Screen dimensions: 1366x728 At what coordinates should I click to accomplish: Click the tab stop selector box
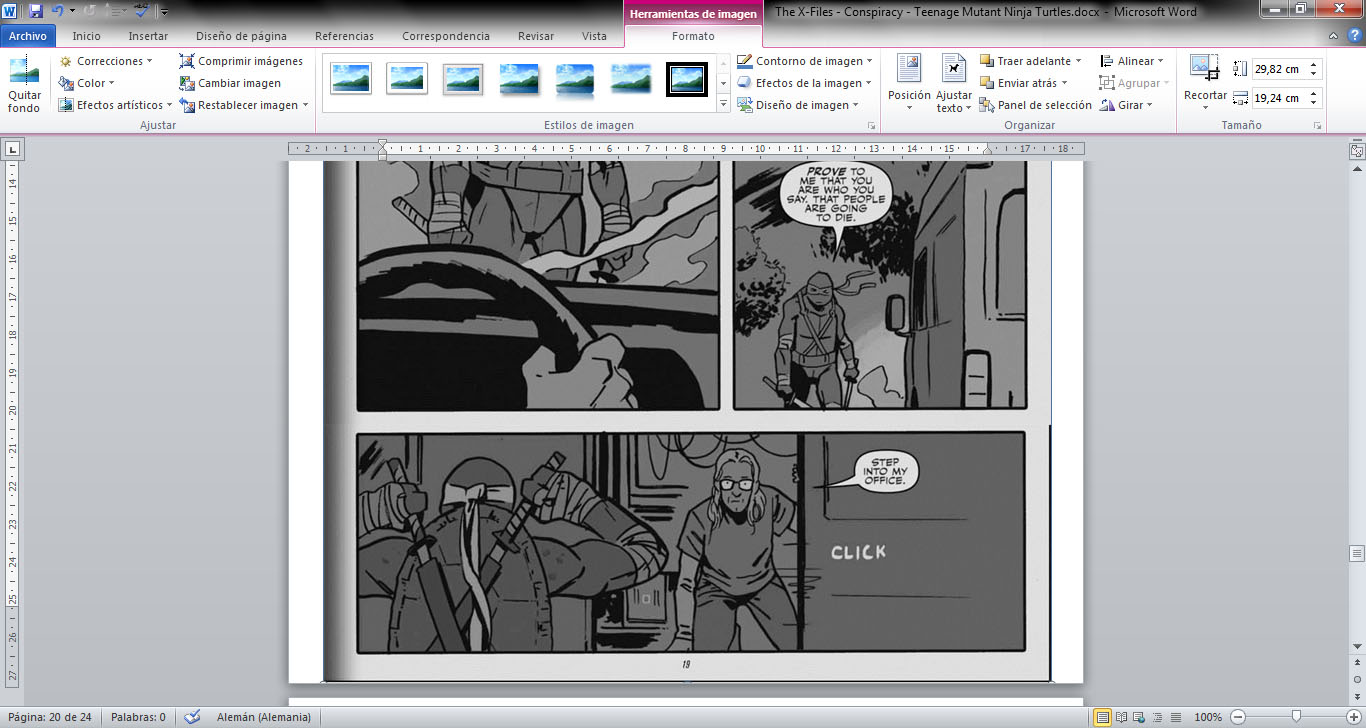12,150
